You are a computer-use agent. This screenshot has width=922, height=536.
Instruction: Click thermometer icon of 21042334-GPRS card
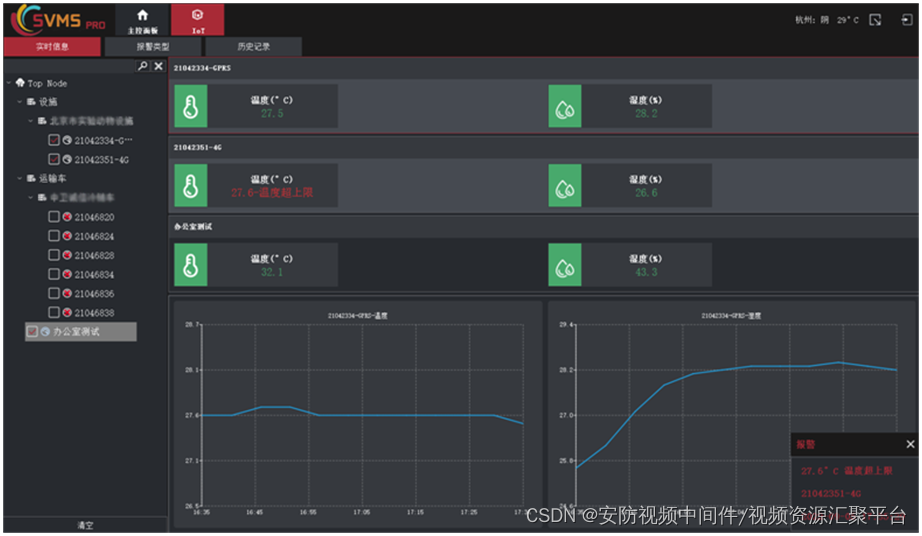pyautogui.click(x=191, y=106)
